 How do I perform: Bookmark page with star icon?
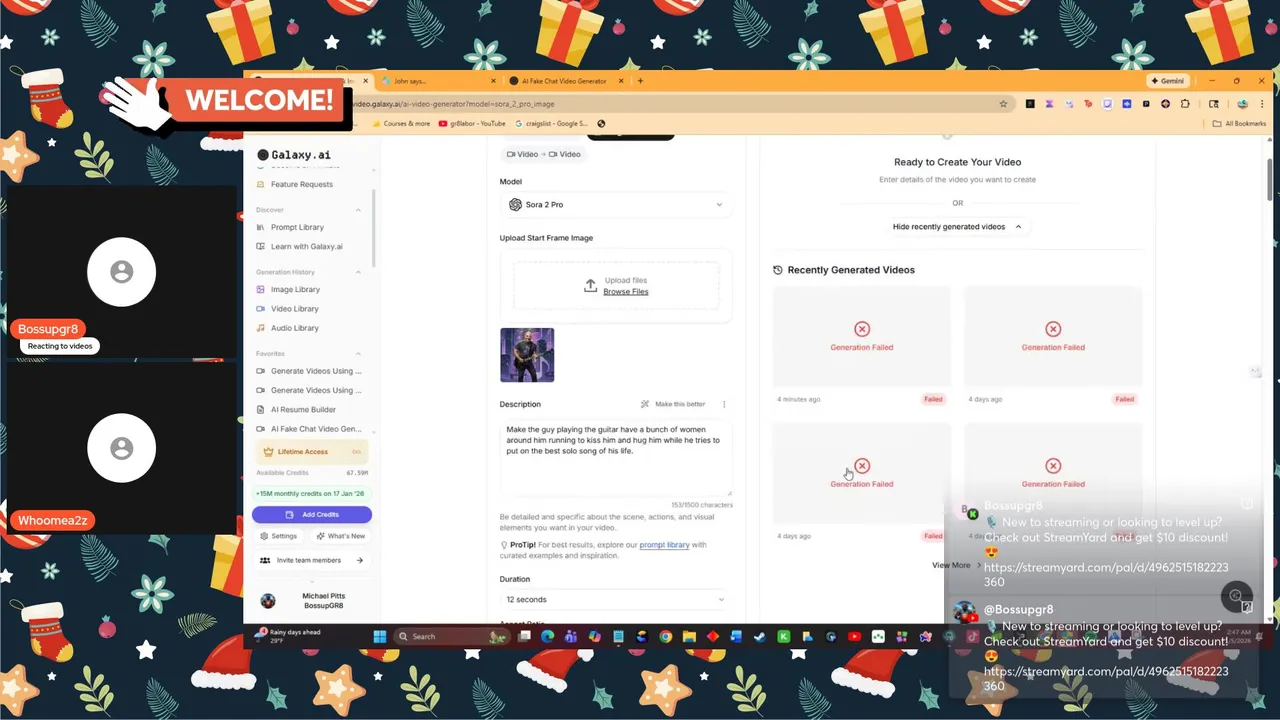pos(1003,104)
